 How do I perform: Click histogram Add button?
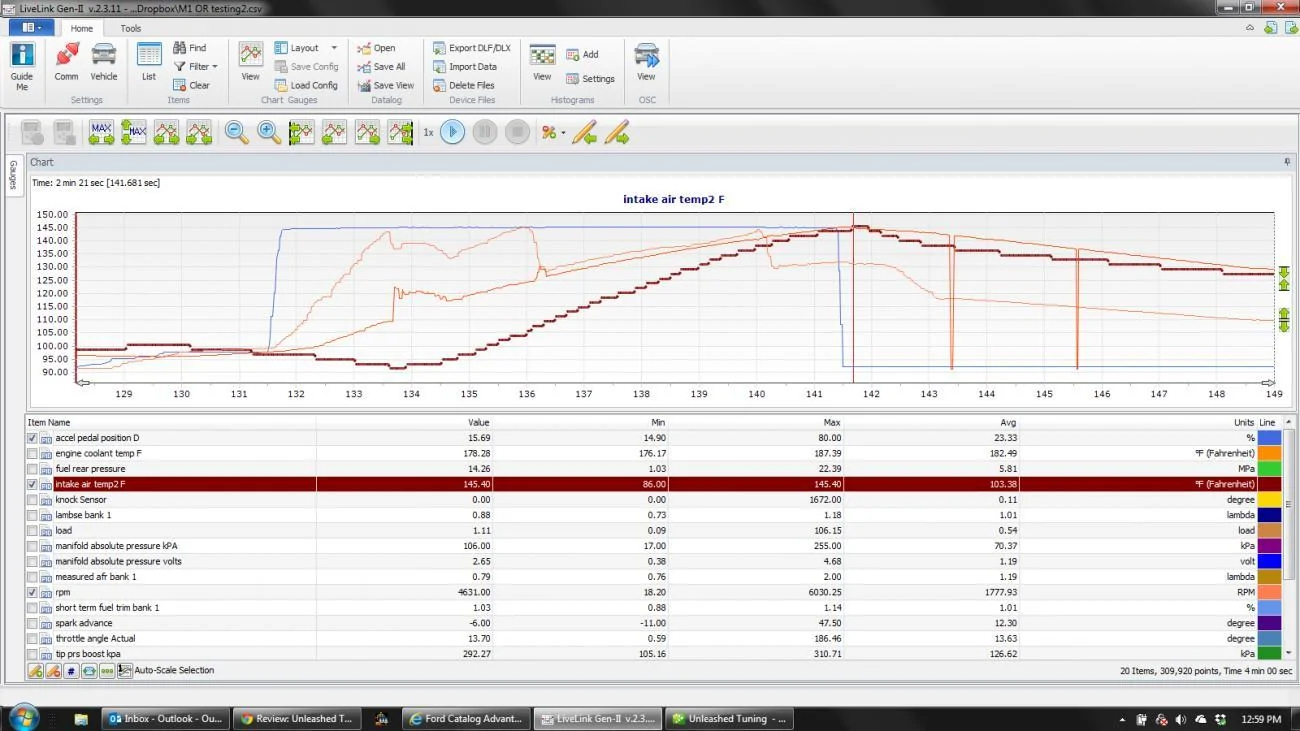point(582,55)
